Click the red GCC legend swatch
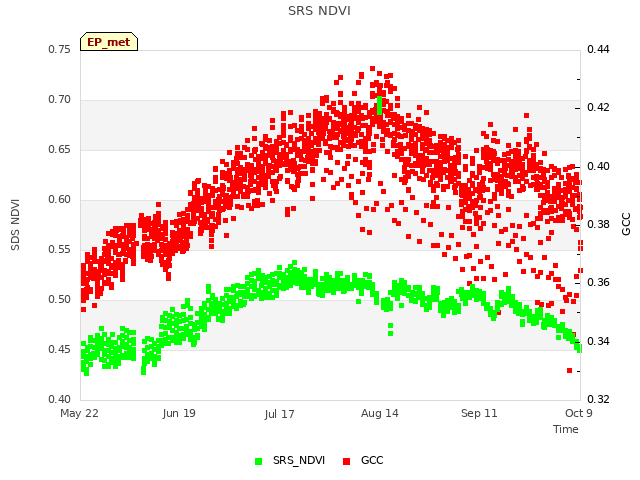The image size is (640, 480). tap(347, 461)
